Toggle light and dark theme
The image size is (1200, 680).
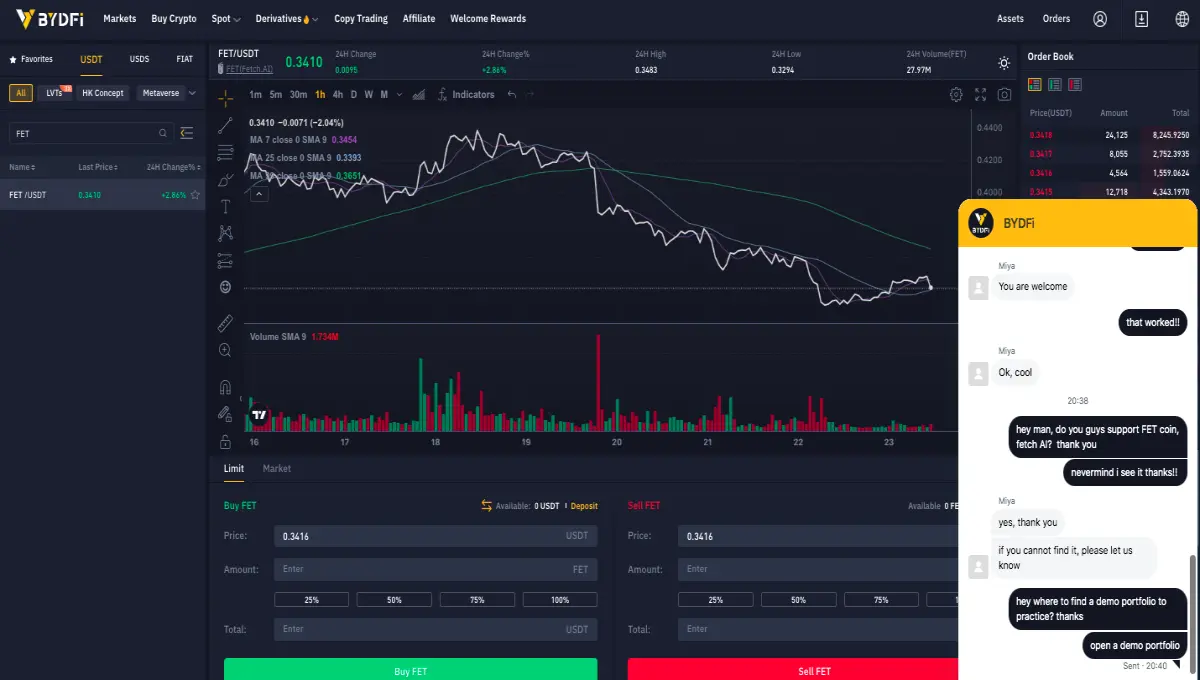point(1004,63)
